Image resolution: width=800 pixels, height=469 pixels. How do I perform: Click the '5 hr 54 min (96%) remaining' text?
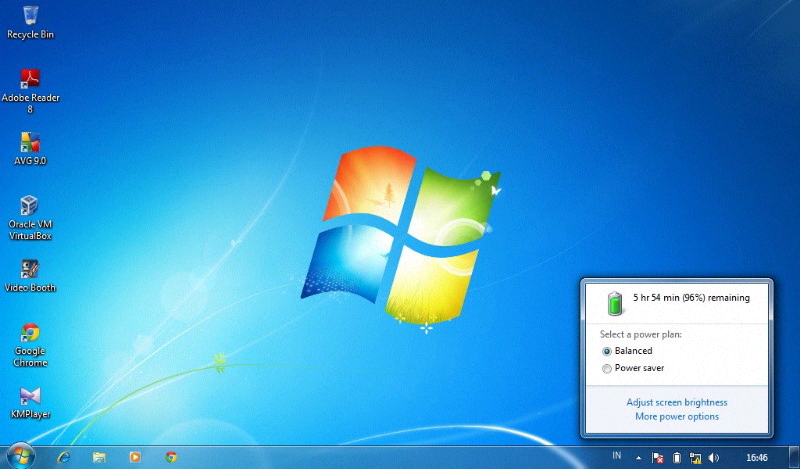tap(691, 298)
